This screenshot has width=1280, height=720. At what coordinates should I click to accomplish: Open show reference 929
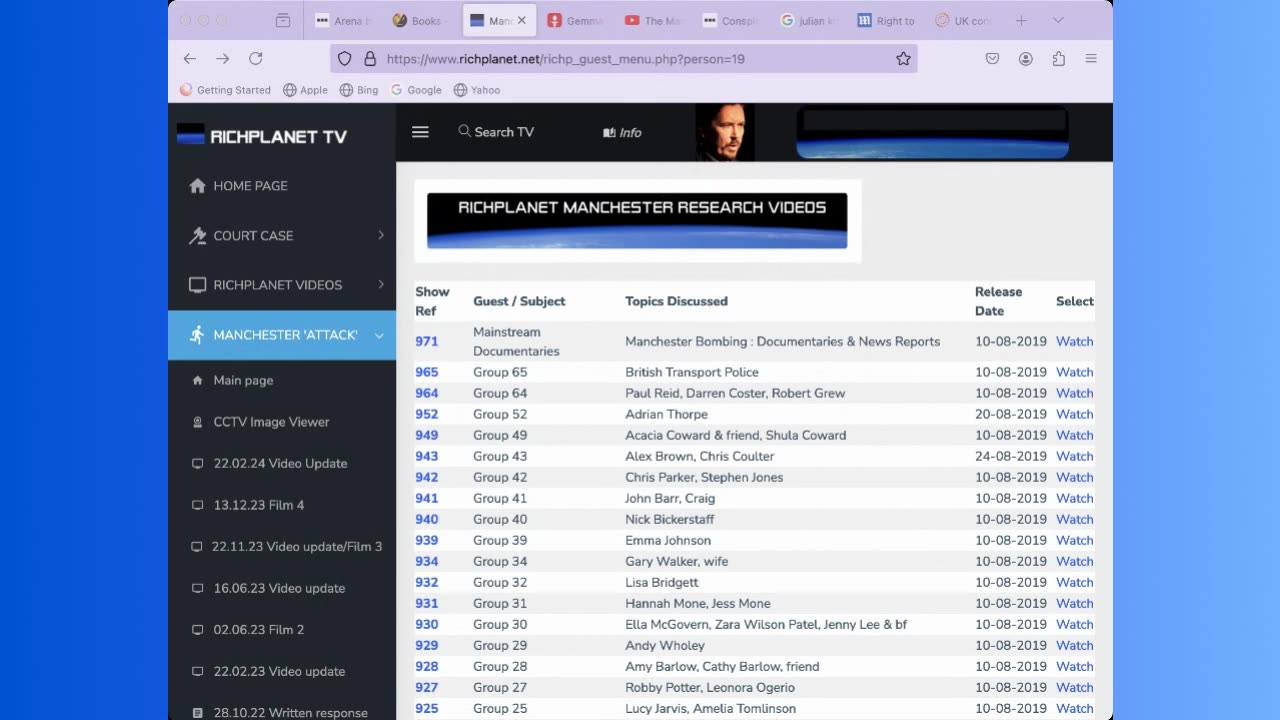coord(427,645)
